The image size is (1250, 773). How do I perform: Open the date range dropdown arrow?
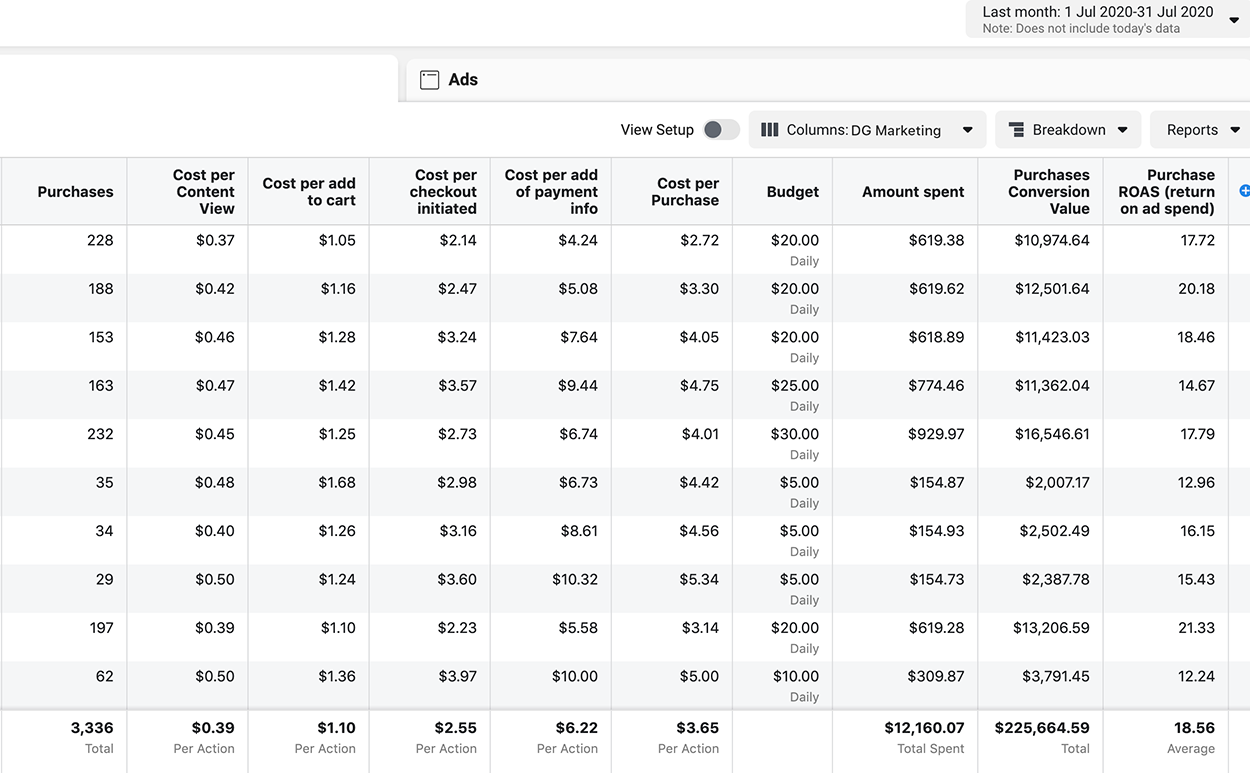click(x=1234, y=20)
